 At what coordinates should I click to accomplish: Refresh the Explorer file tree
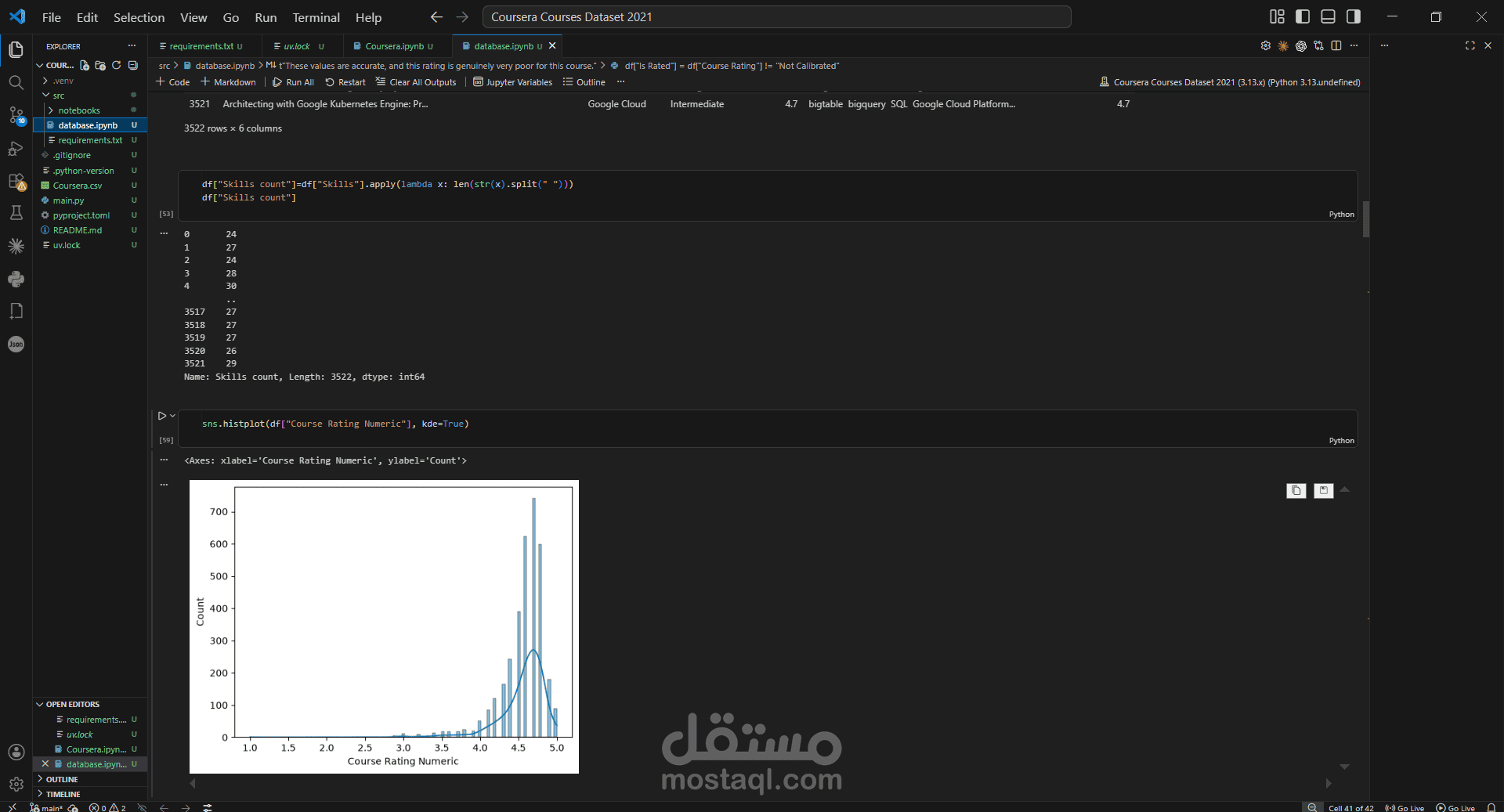pos(117,66)
